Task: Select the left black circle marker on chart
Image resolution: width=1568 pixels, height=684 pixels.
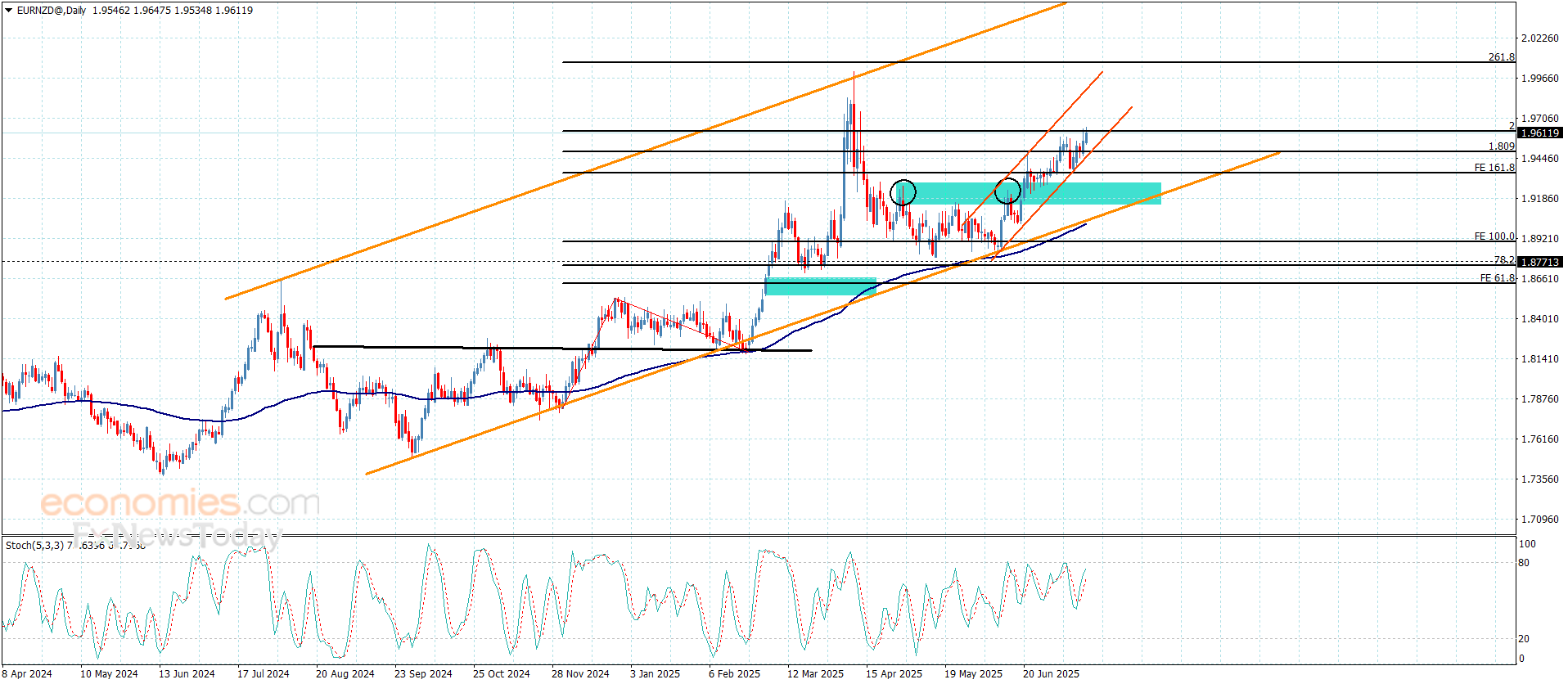Action: pyautogui.click(x=903, y=192)
